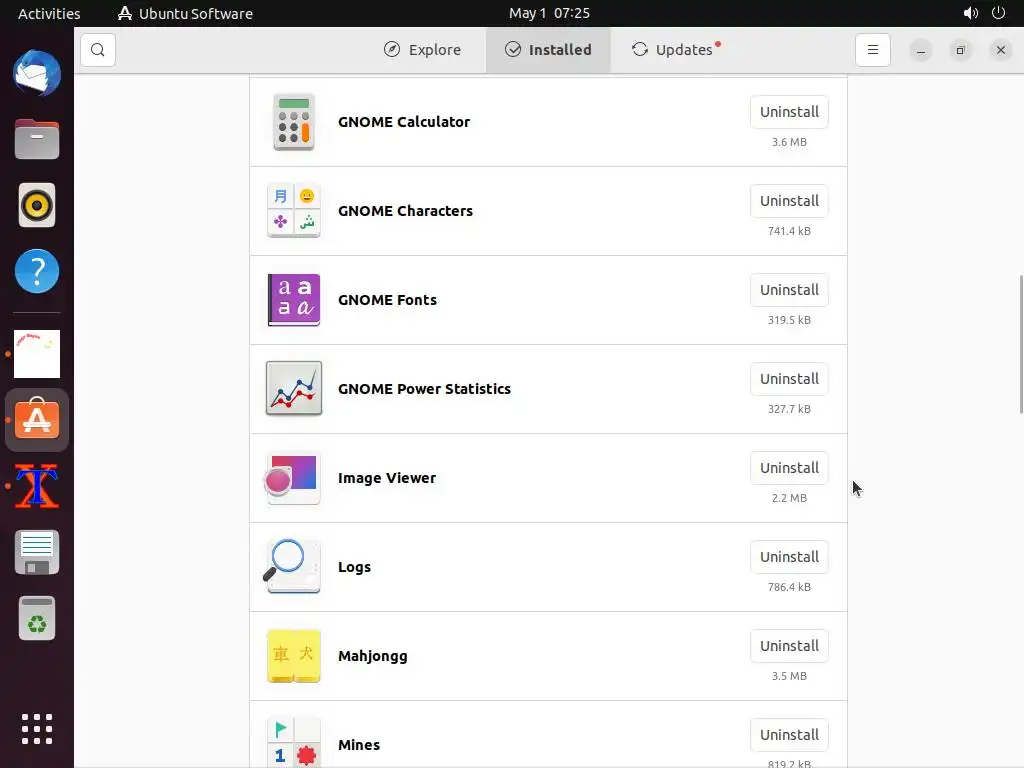The image size is (1024, 768).
Task: Click the Image Viewer name text
Action: click(387, 478)
